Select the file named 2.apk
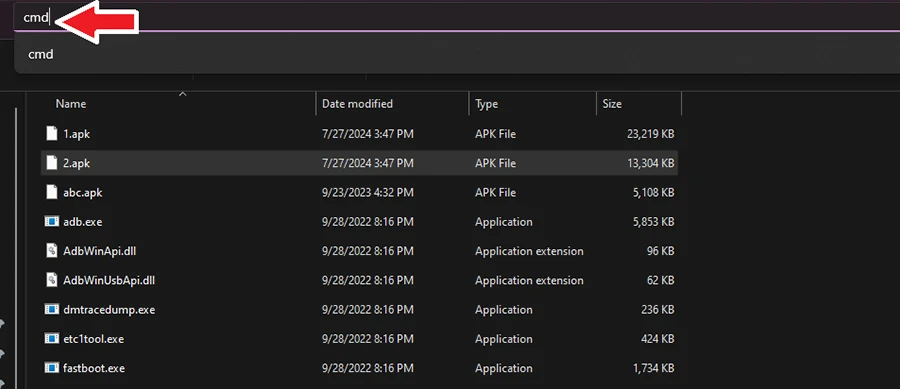The width and height of the screenshot is (900, 389). coord(76,164)
